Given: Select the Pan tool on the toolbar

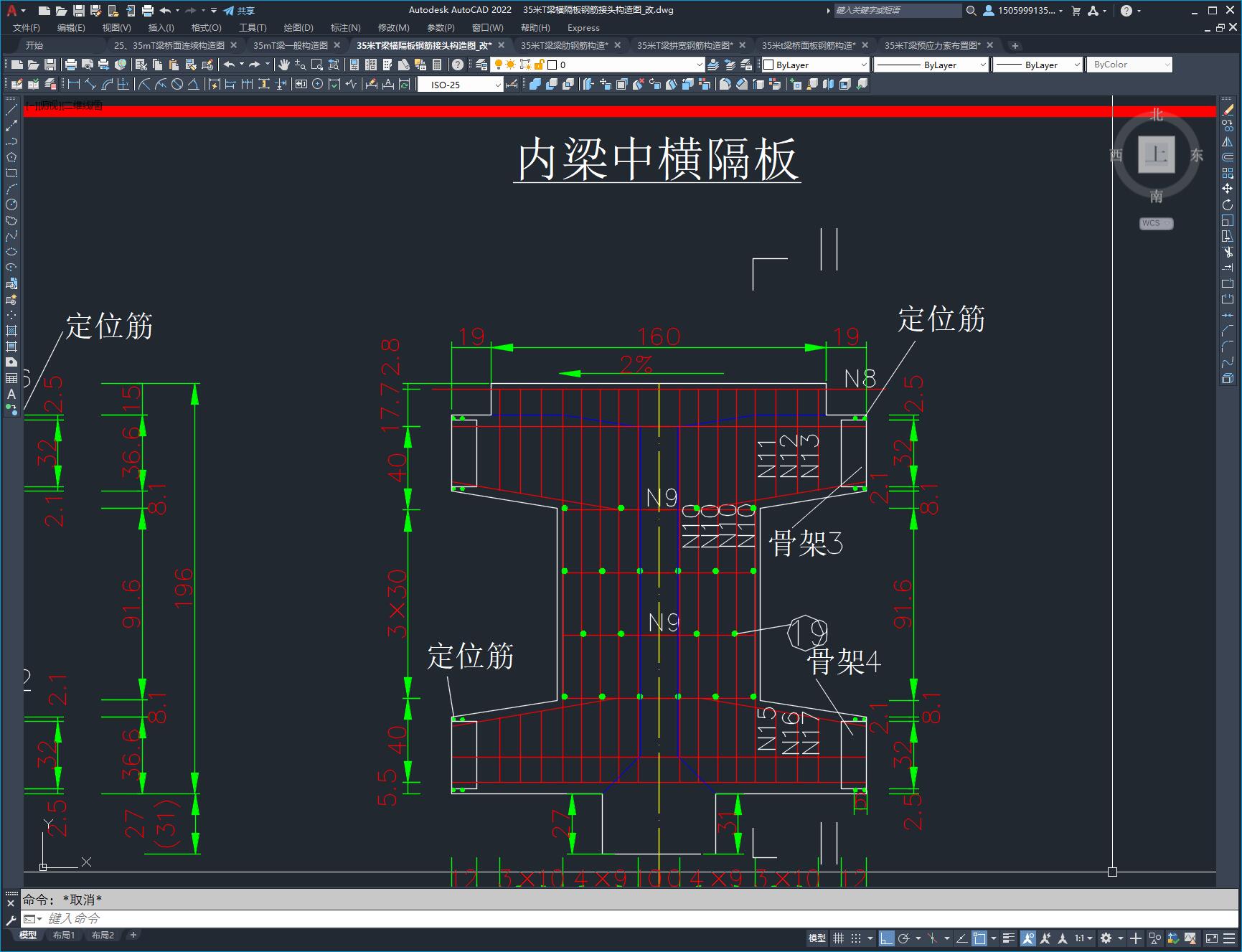Looking at the screenshot, I should (284, 64).
